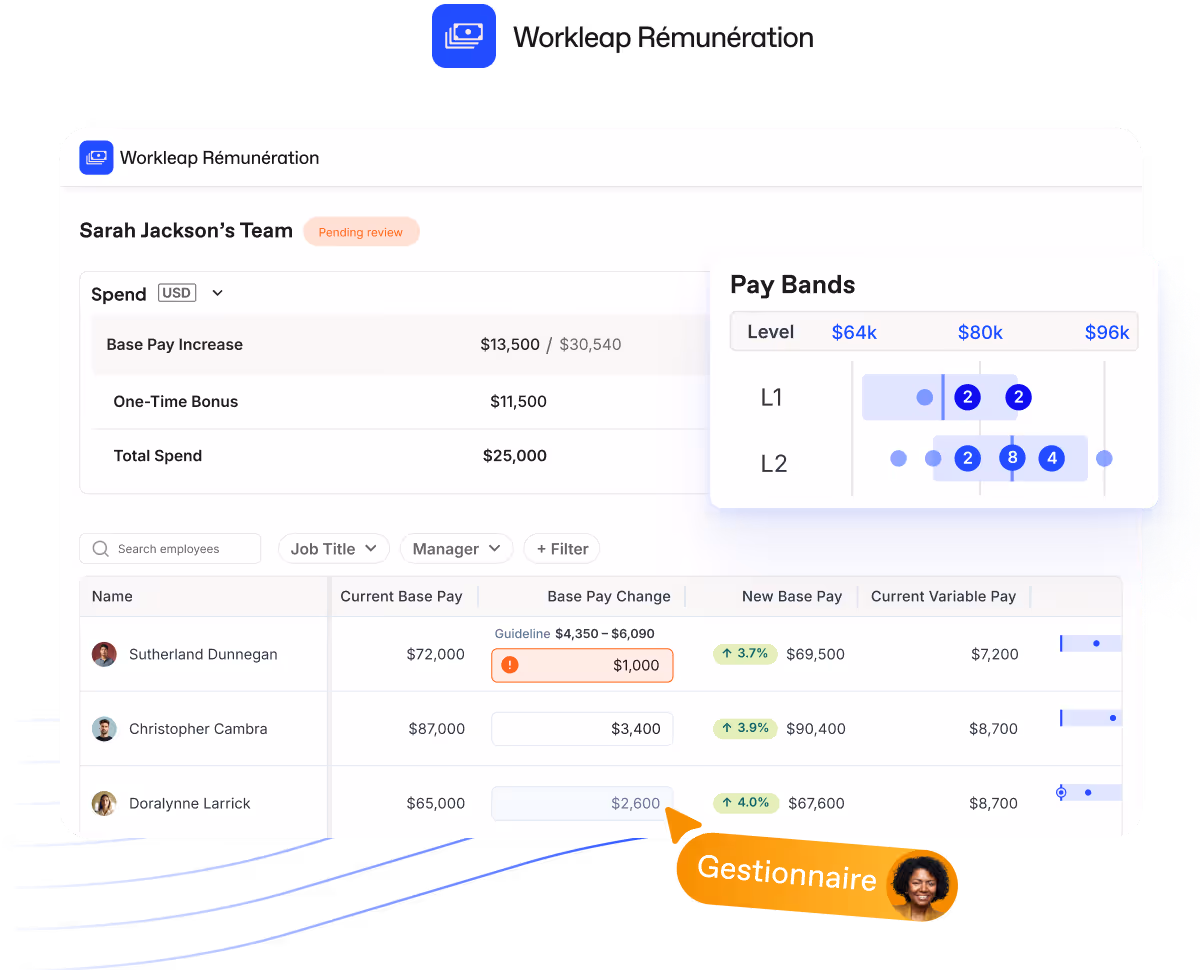The height and width of the screenshot is (970, 1200).
Task: Edit Christopher Cambra's $3,400 base pay change
Action: (582, 729)
